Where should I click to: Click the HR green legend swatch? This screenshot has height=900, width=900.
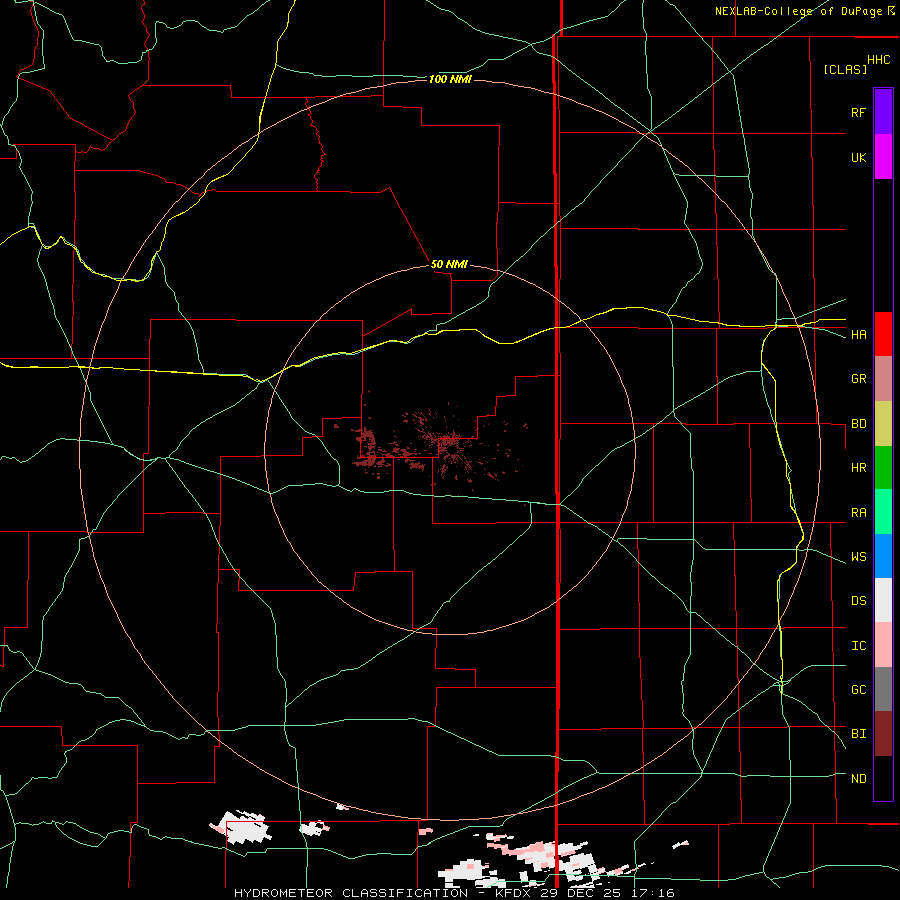coord(883,468)
